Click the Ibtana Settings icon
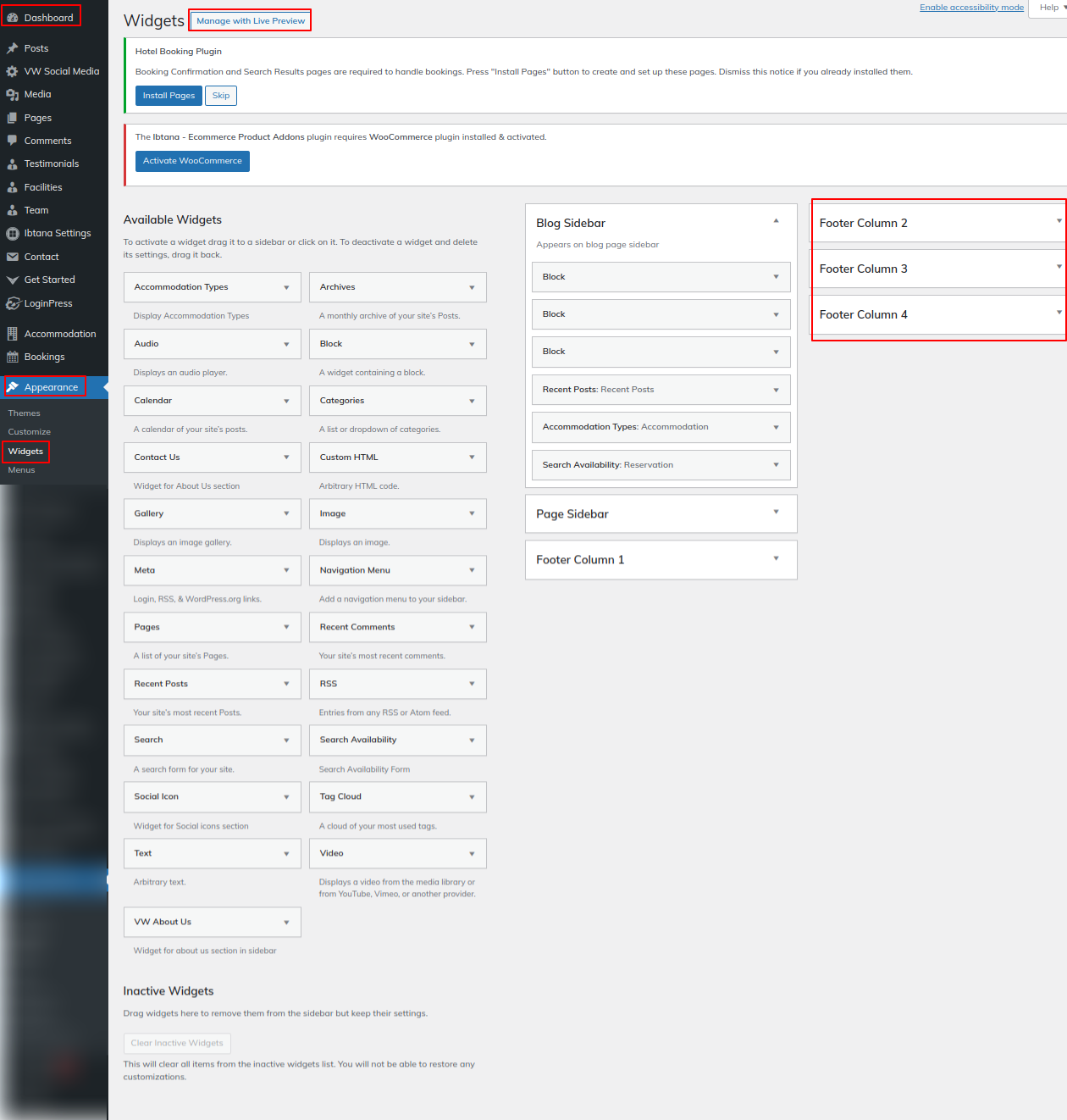This screenshot has height=1120, width=1067. pyautogui.click(x=13, y=234)
